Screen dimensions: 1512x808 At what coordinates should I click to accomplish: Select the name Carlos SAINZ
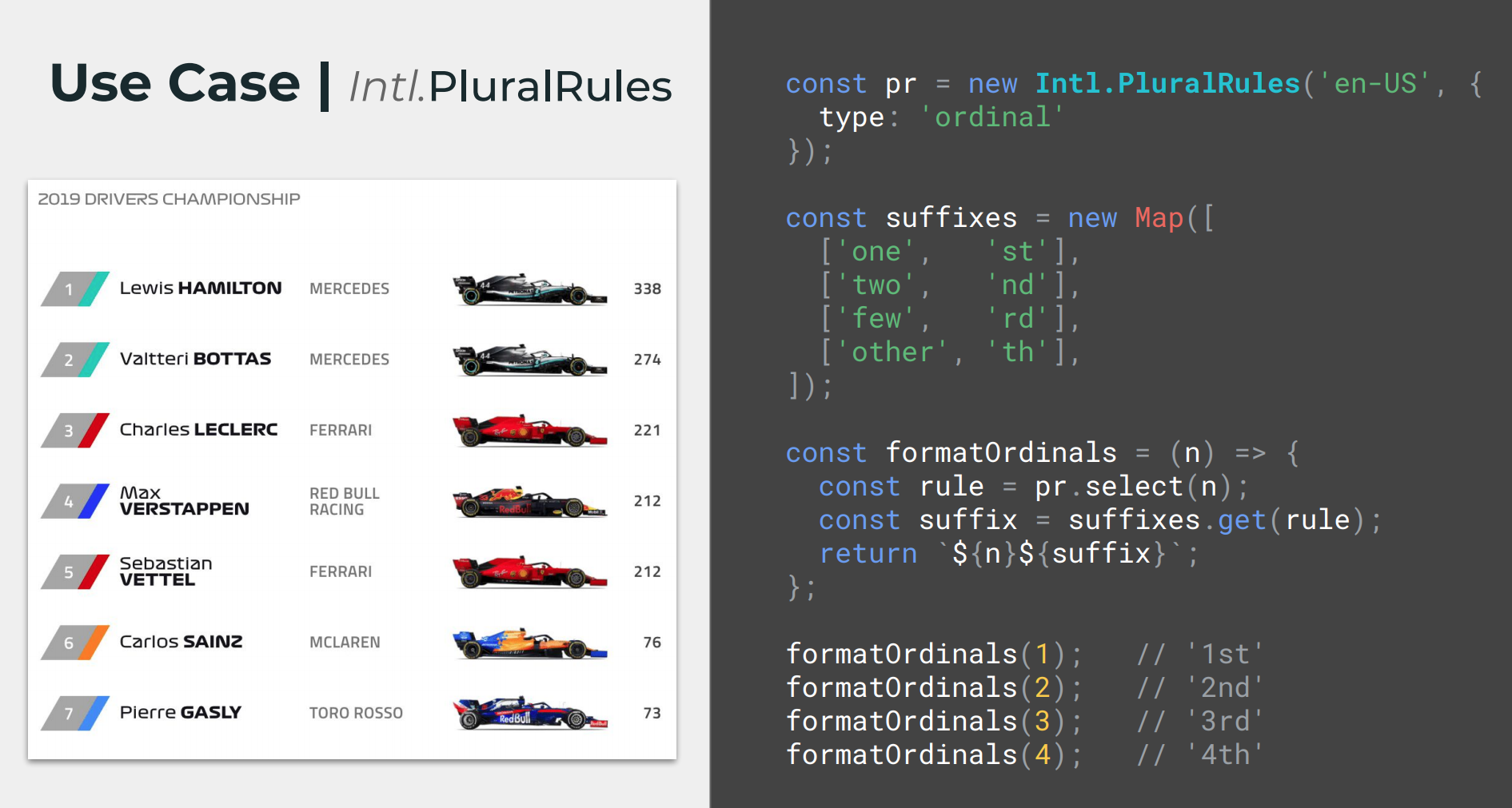[181, 642]
